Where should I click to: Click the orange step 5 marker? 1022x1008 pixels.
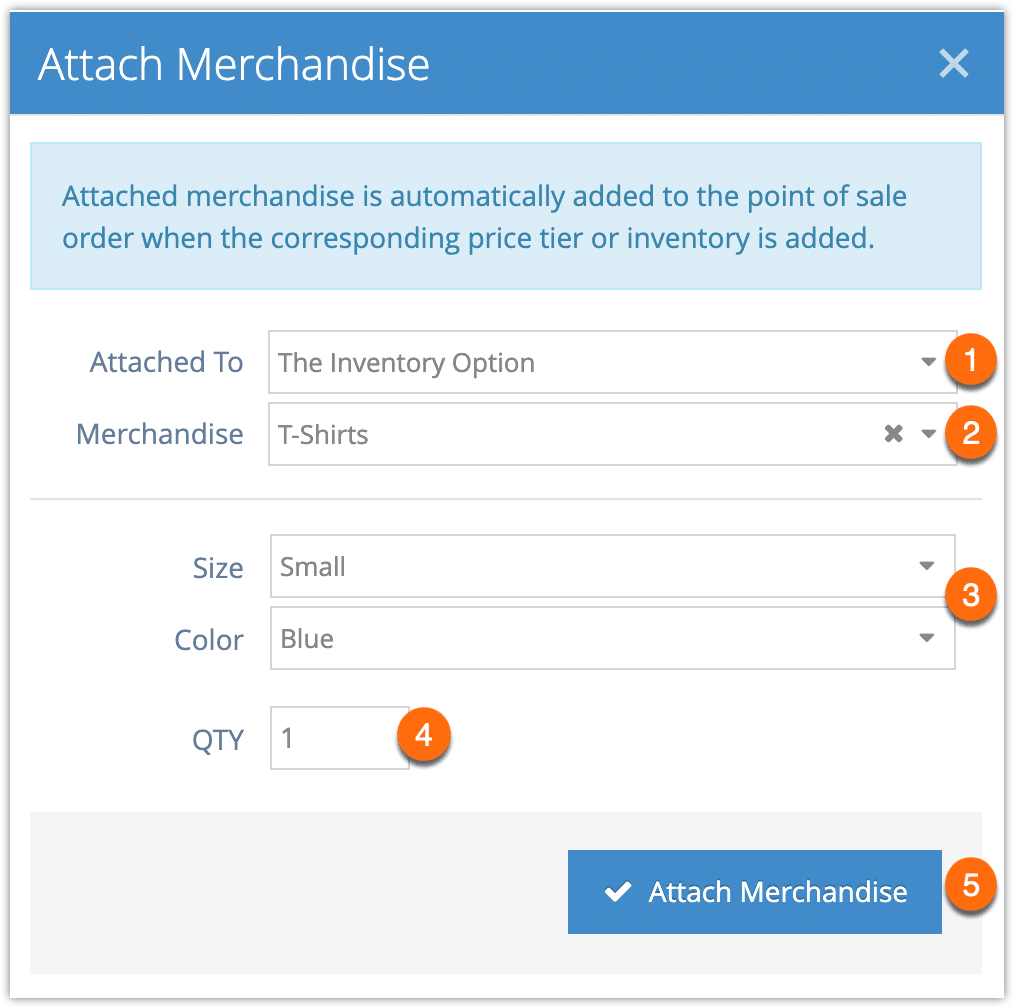tap(971, 885)
